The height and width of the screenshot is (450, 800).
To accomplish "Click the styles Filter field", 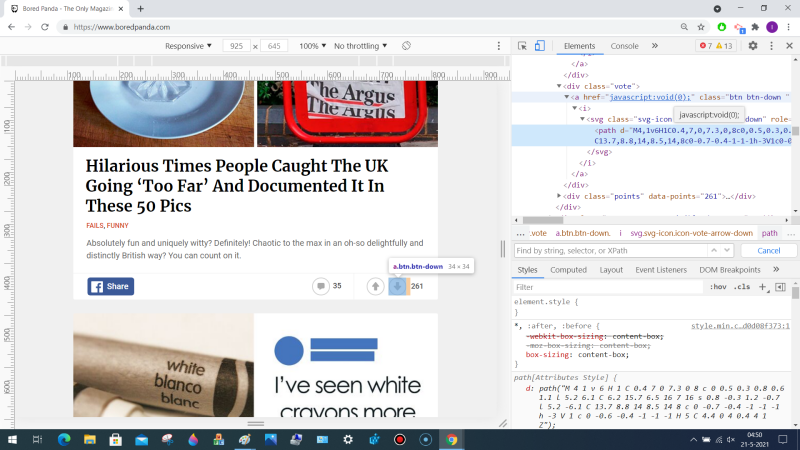I will pyautogui.click(x=607, y=287).
